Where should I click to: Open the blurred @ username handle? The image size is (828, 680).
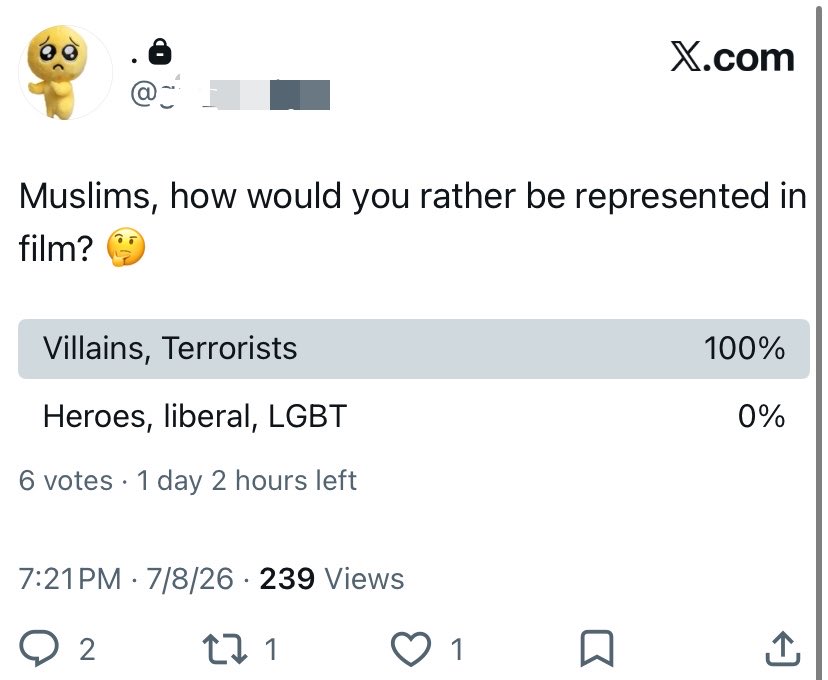pyautogui.click(x=230, y=94)
